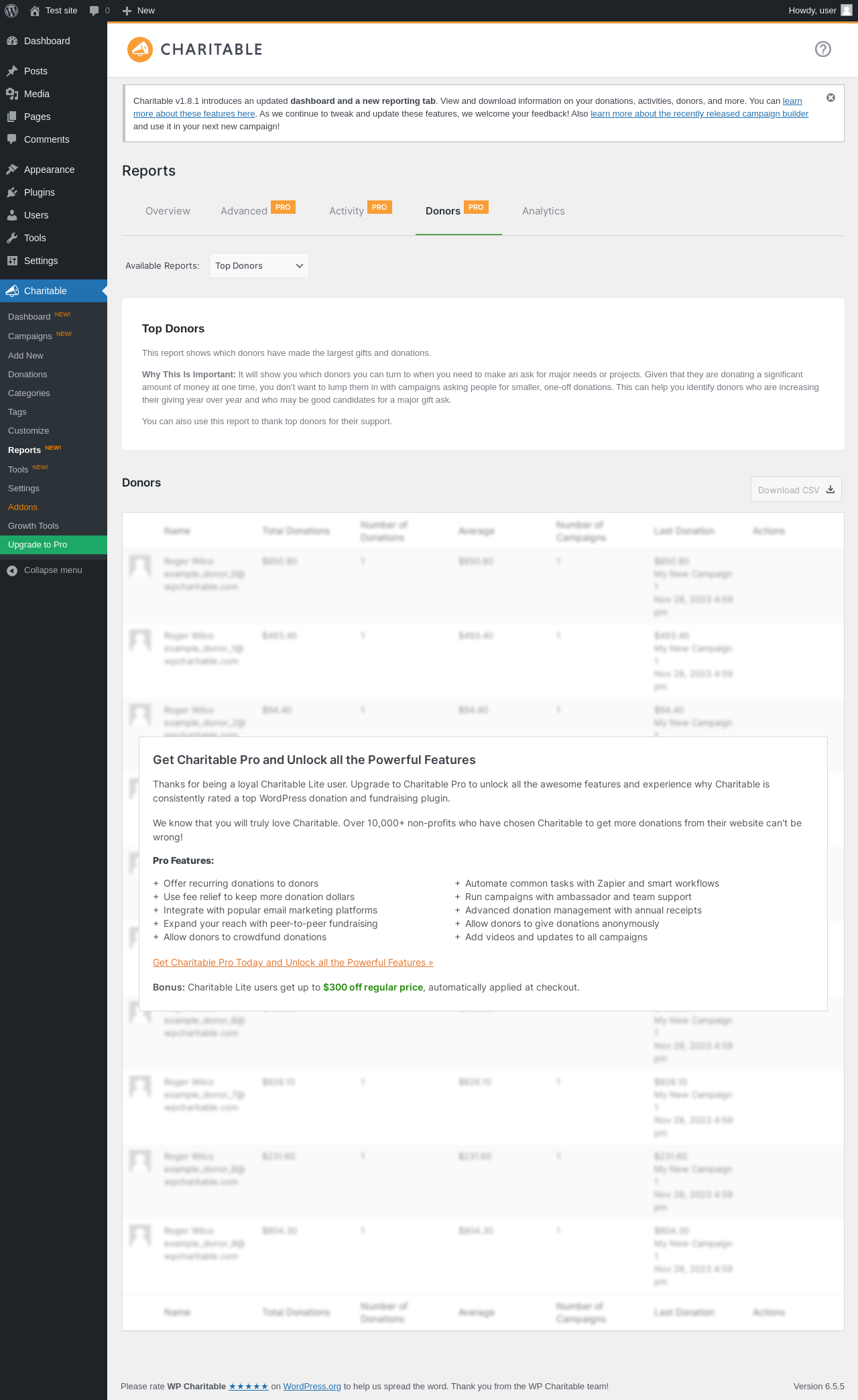Viewport: 858px width, 1400px height.
Task: Open the WordPress Dashboard in the sidebar
Action: click(x=54, y=41)
